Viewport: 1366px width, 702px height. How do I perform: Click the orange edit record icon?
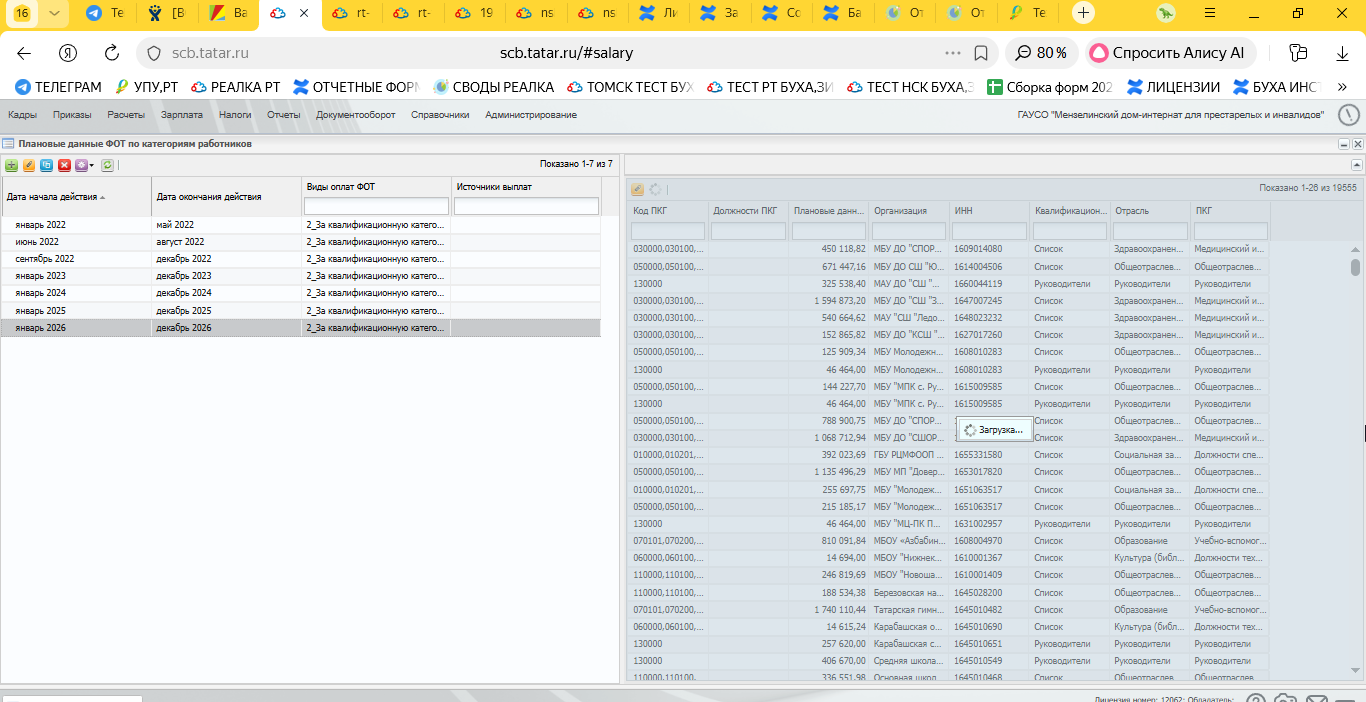(x=29, y=165)
